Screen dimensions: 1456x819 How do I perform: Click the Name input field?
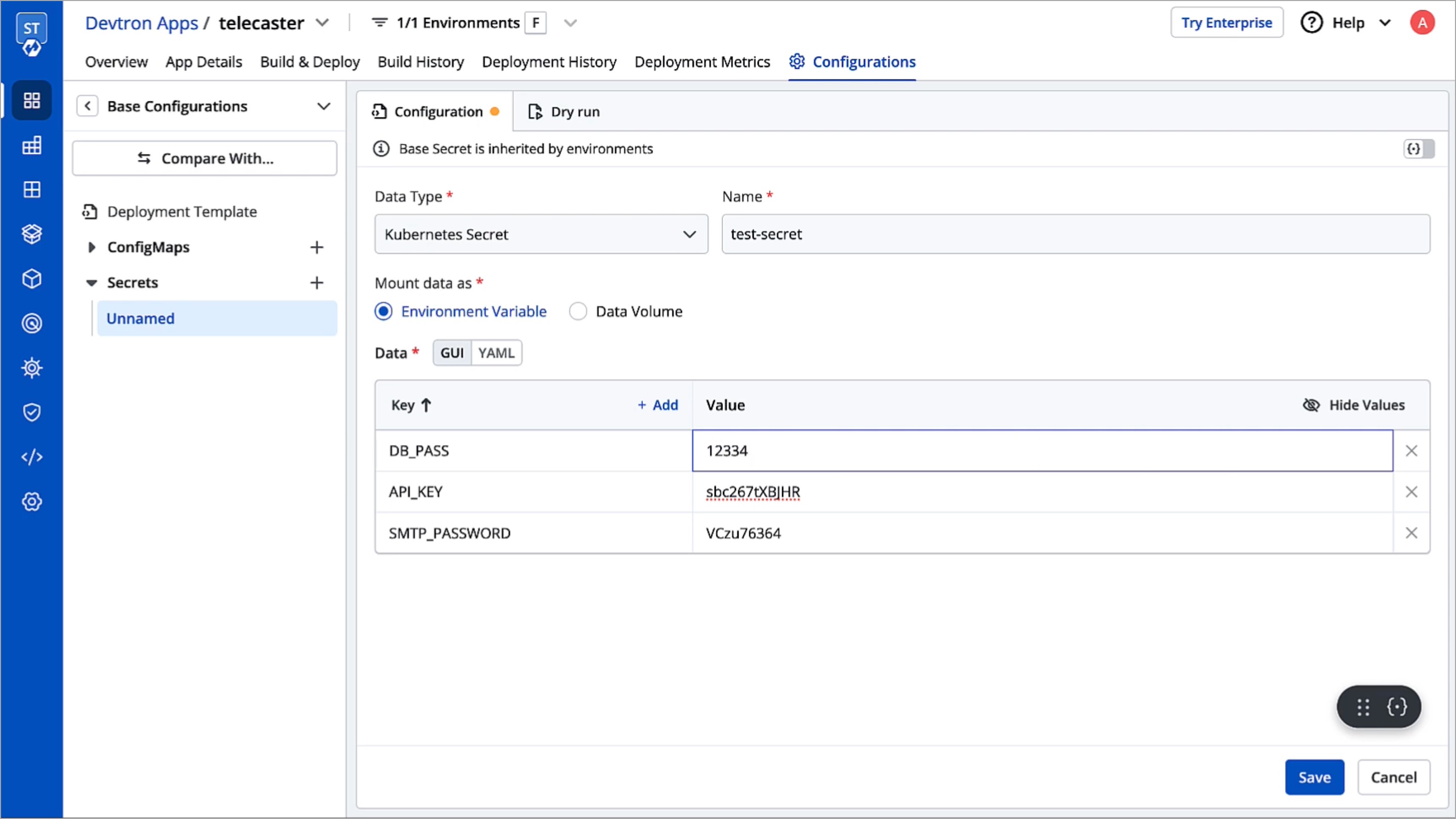point(1075,234)
